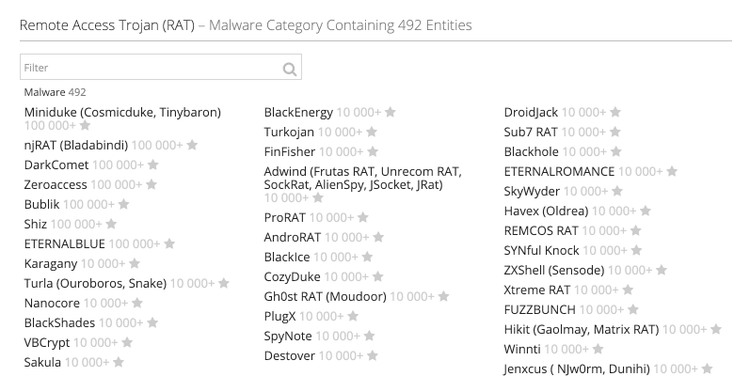Click the Filter input field
The width and height of the screenshot is (750, 392).
click(161, 67)
